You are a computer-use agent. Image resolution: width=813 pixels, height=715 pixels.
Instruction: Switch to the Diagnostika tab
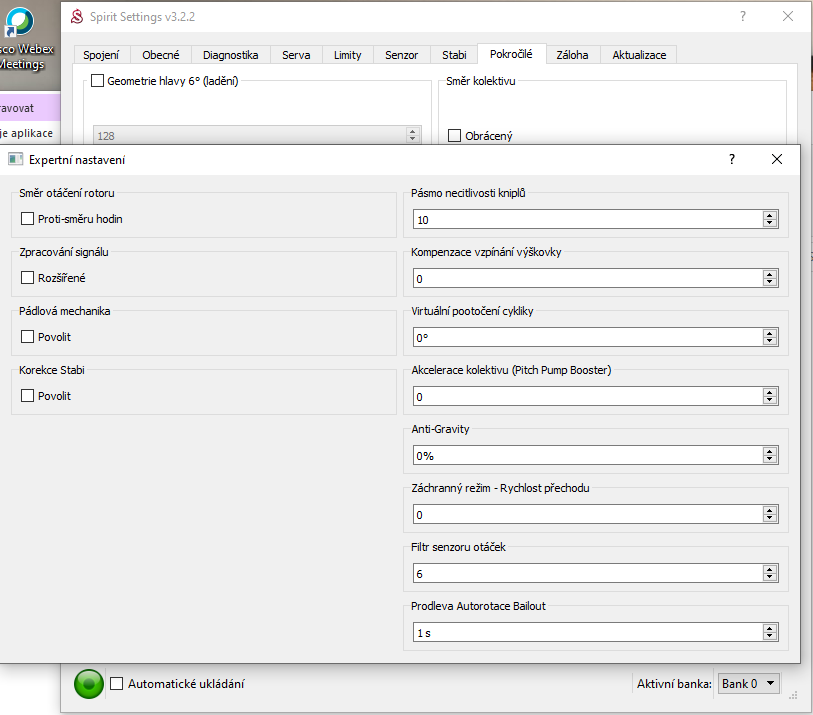pos(230,55)
